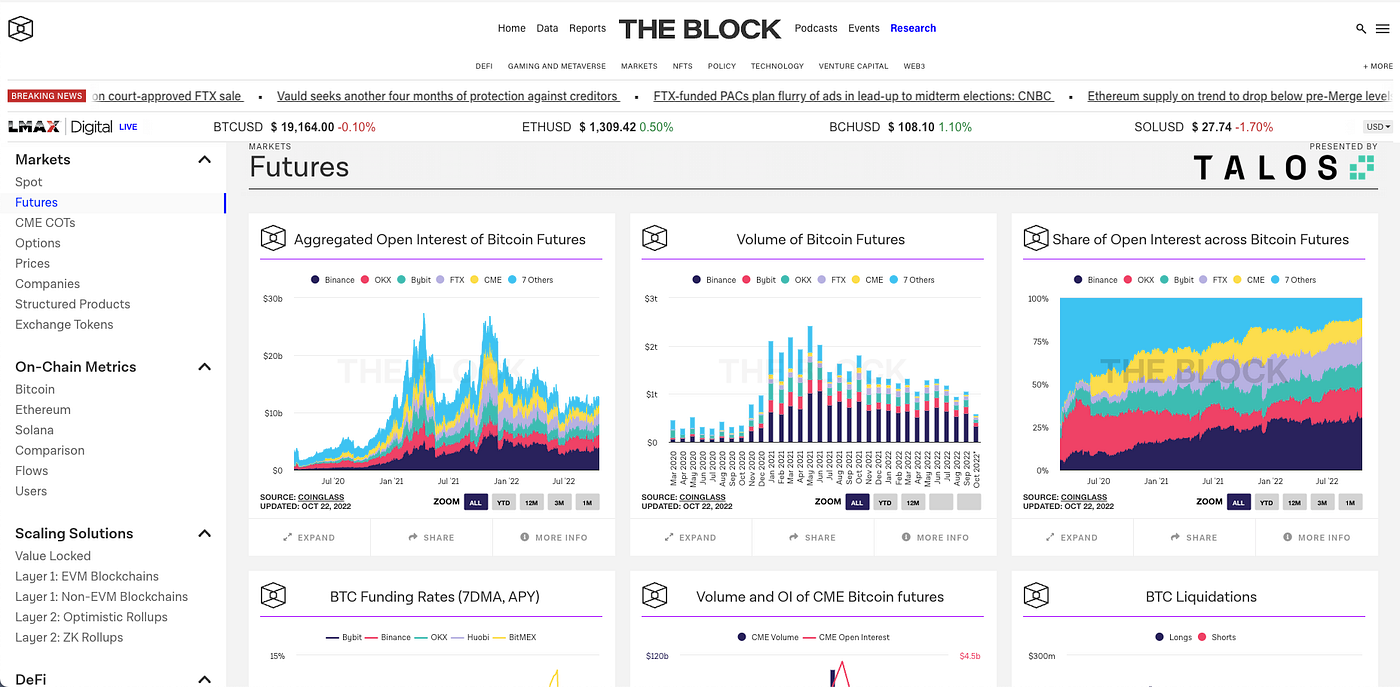Open the hamburger menu icon

(1382, 29)
